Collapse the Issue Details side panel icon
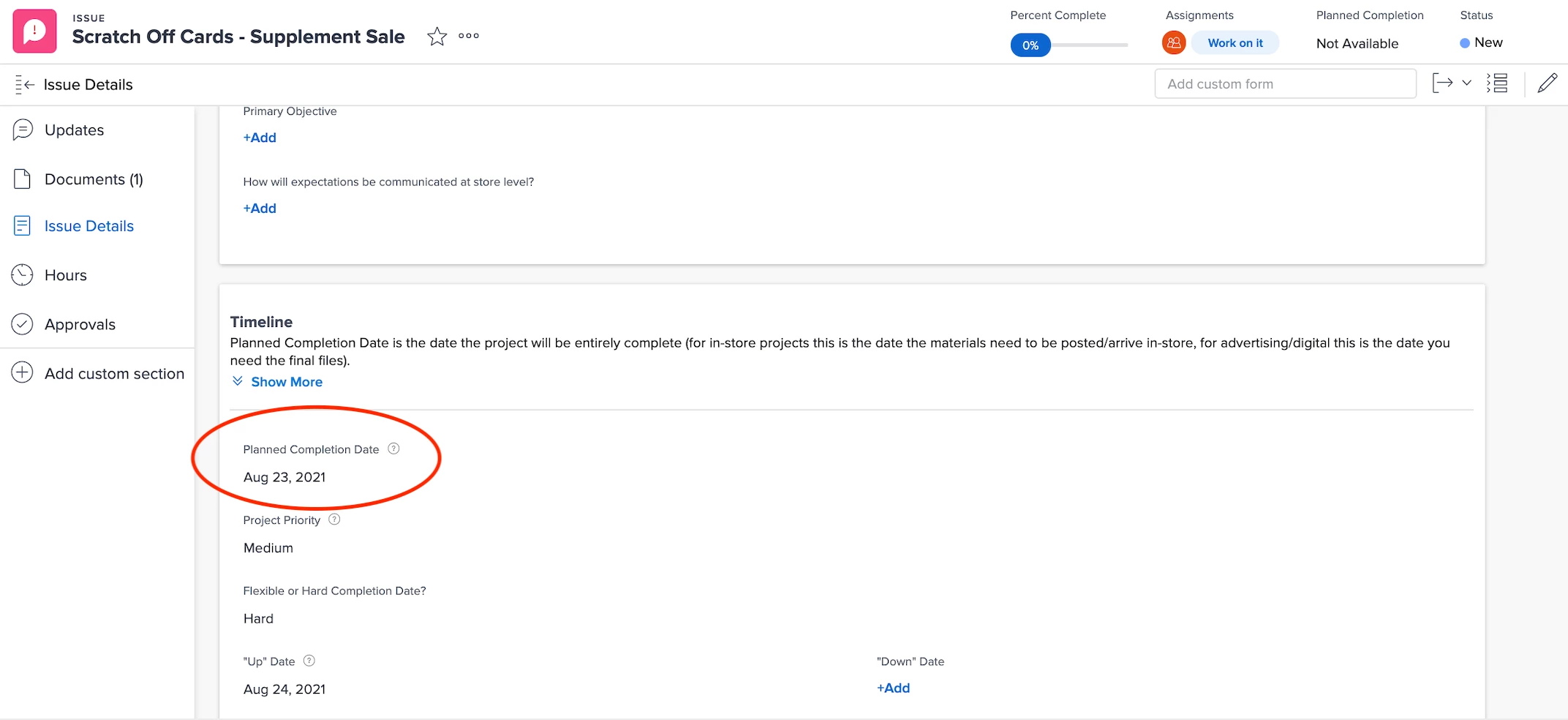 point(25,85)
